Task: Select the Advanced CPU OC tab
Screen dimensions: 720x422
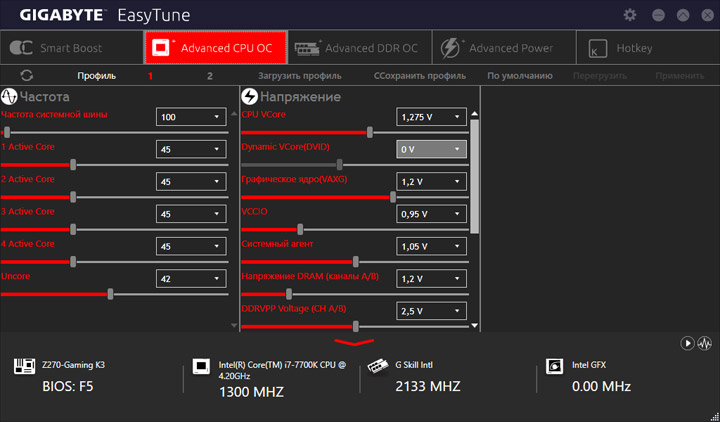Action: coord(216,48)
